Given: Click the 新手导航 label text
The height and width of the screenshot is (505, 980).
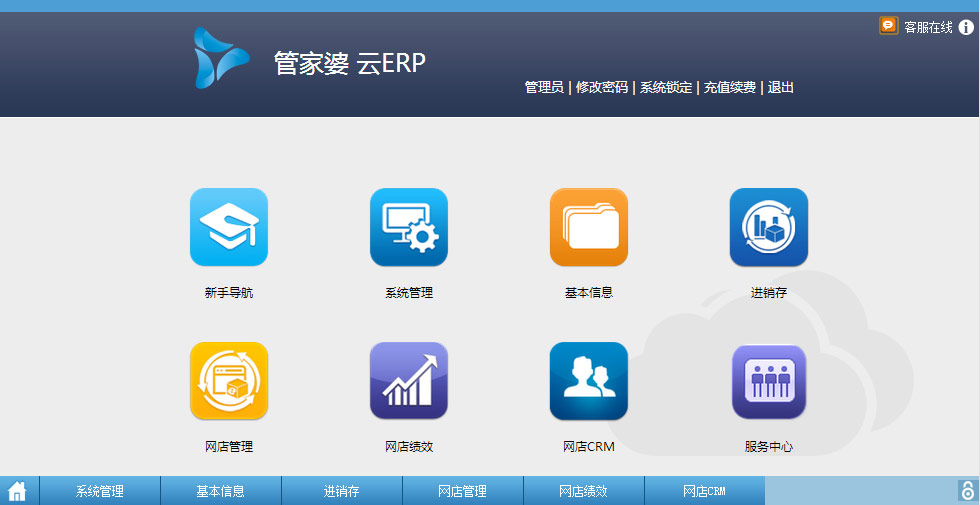Looking at the screenshot, I should (229, 292).
